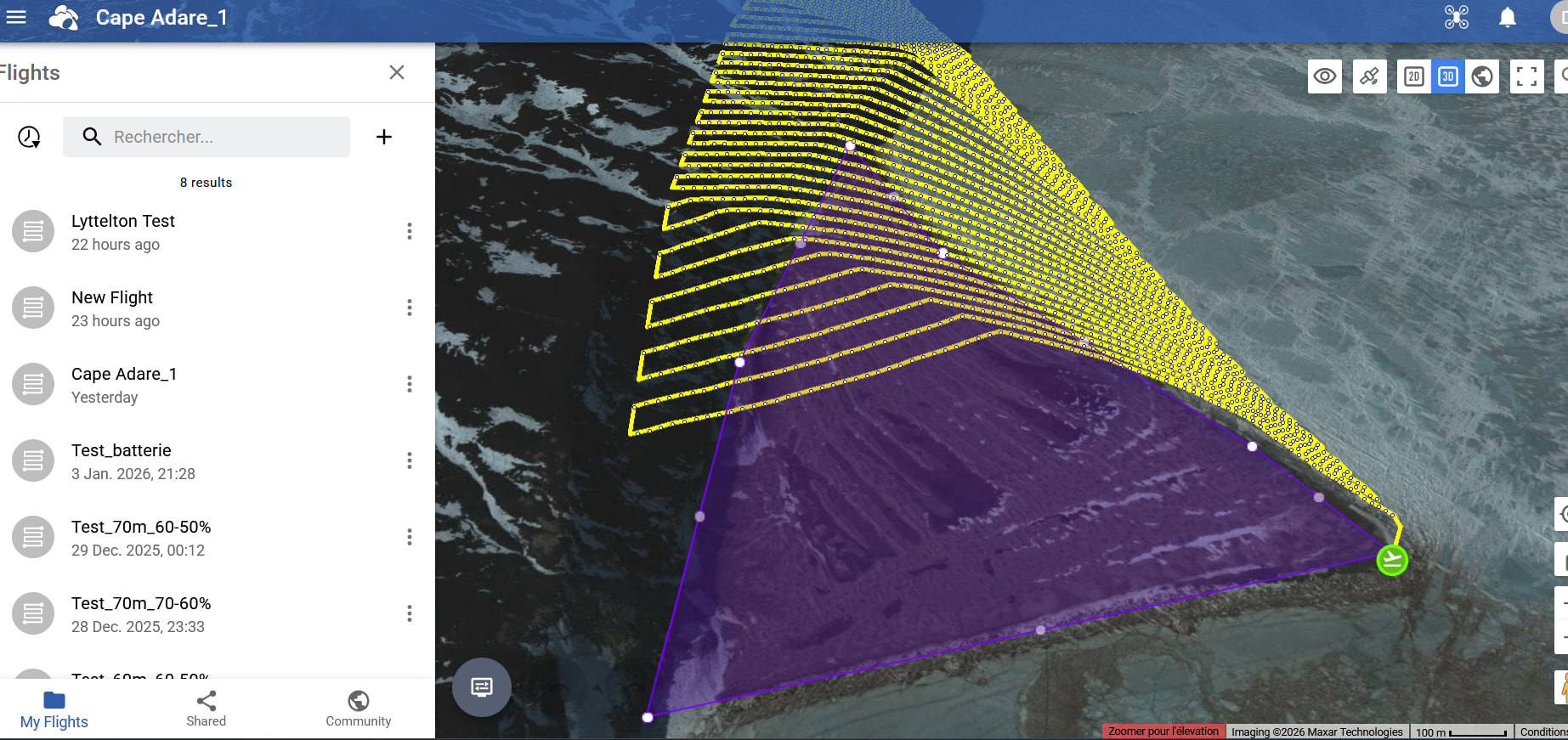The image size is (1568, 740).
Task: Switch to the Community tab
Action: (358, 709)
